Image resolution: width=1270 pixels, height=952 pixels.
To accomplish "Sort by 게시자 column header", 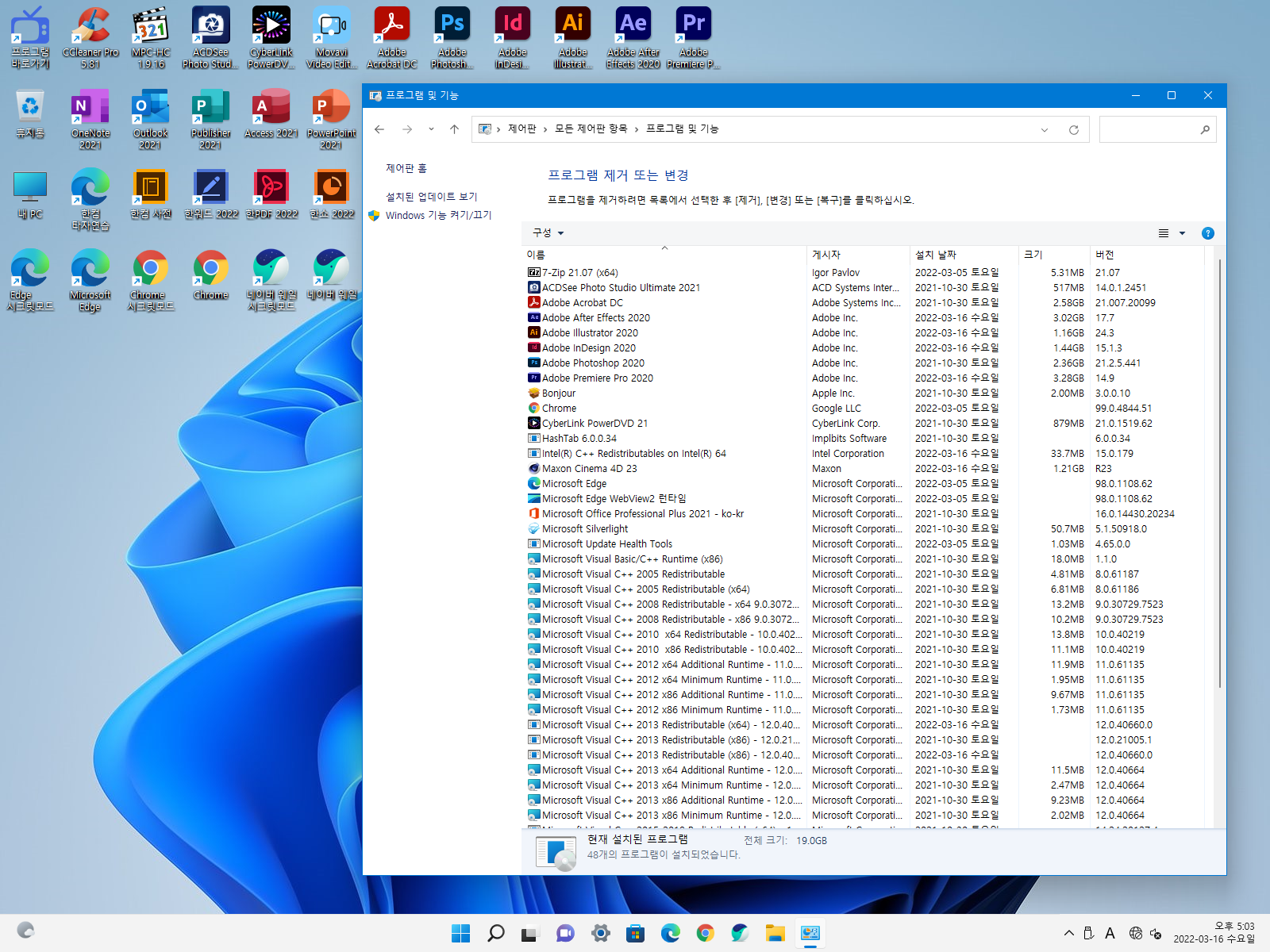I will coord(858,255).
